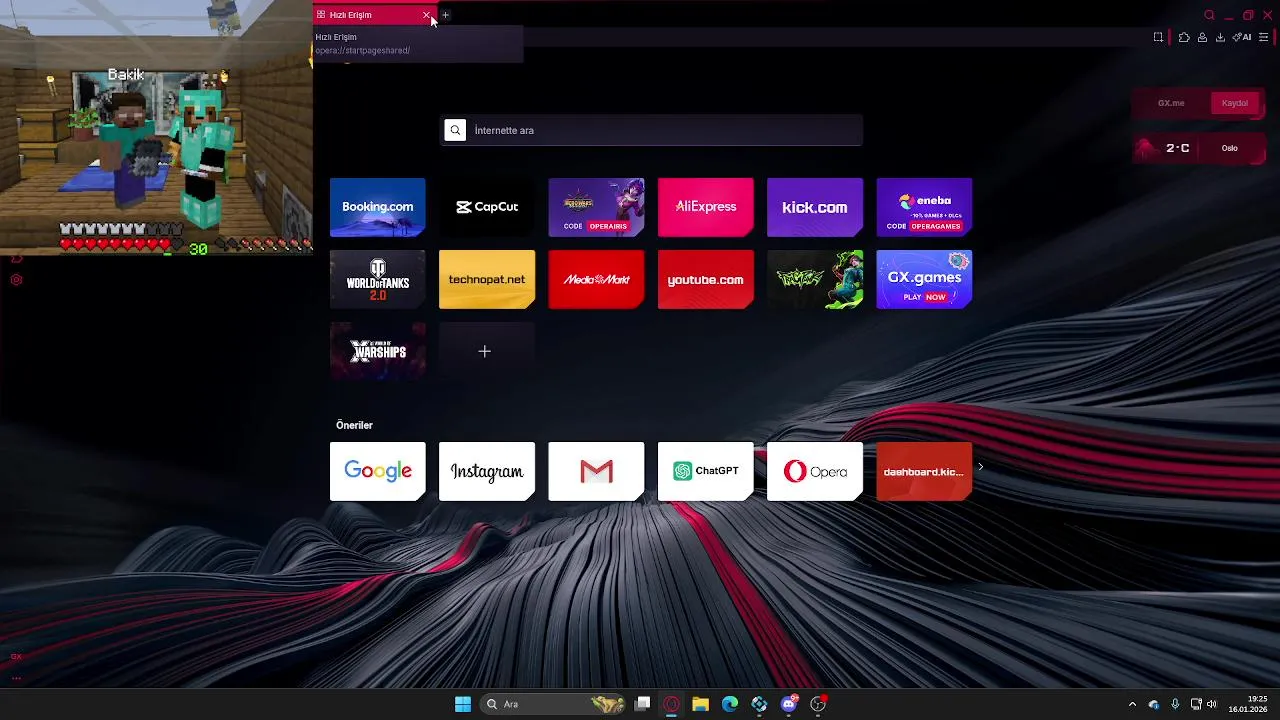Viewport: 1280px width, 720px height.
Task: Open the Instagram suggestion tile
Action: (x=487, y=471)
